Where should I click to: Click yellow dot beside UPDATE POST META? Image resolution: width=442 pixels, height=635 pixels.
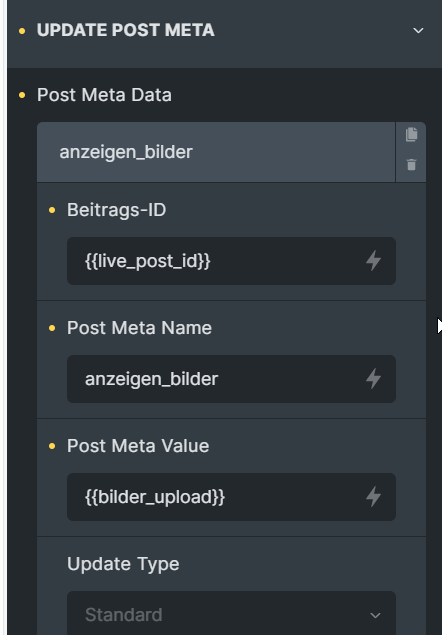tap(22, 31)
